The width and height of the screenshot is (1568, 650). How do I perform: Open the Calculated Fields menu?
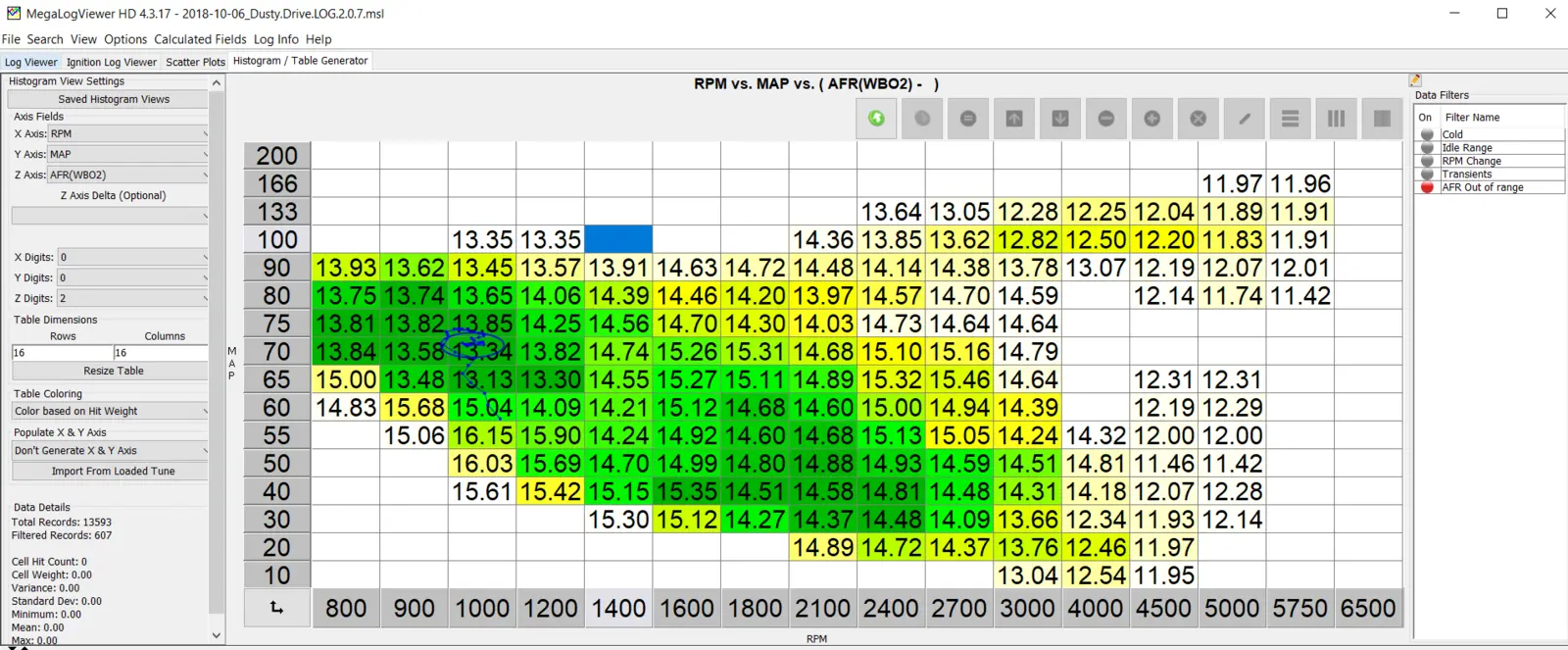[x=200, y=39]
